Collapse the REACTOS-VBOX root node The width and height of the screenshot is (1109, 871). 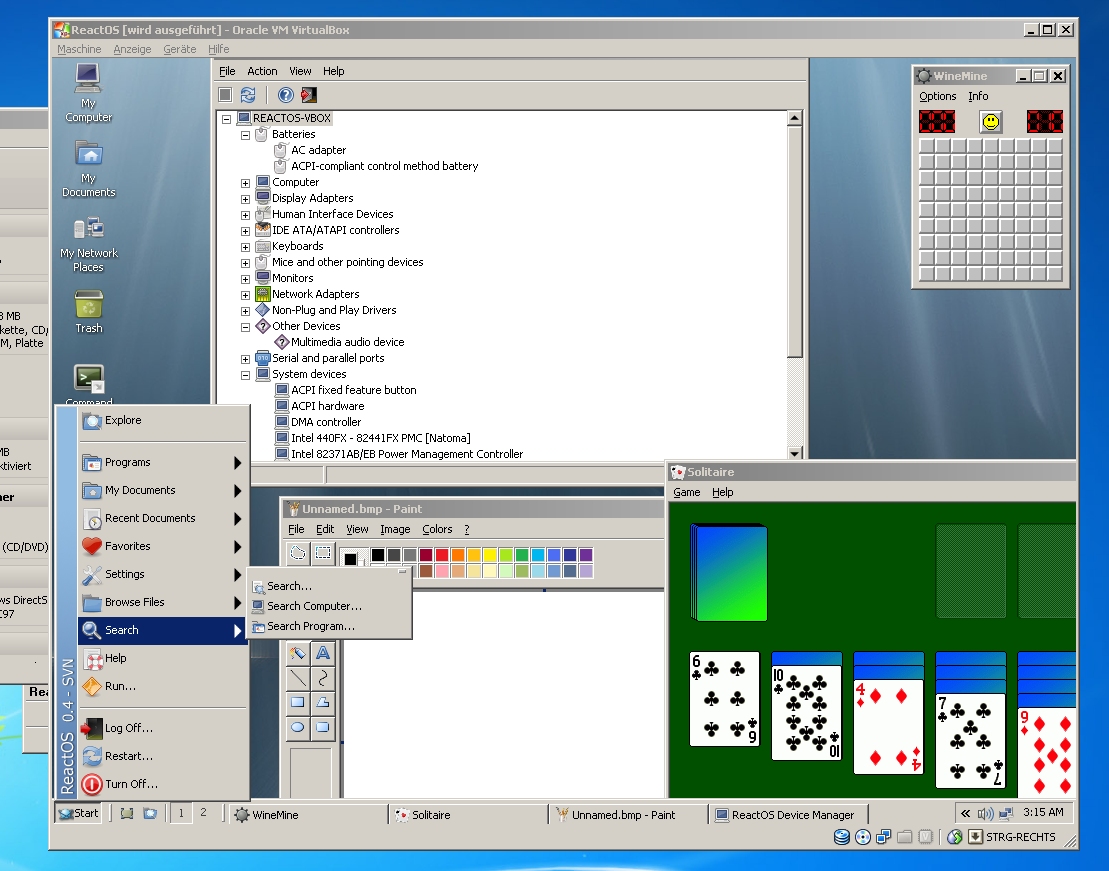coord(226,119)
